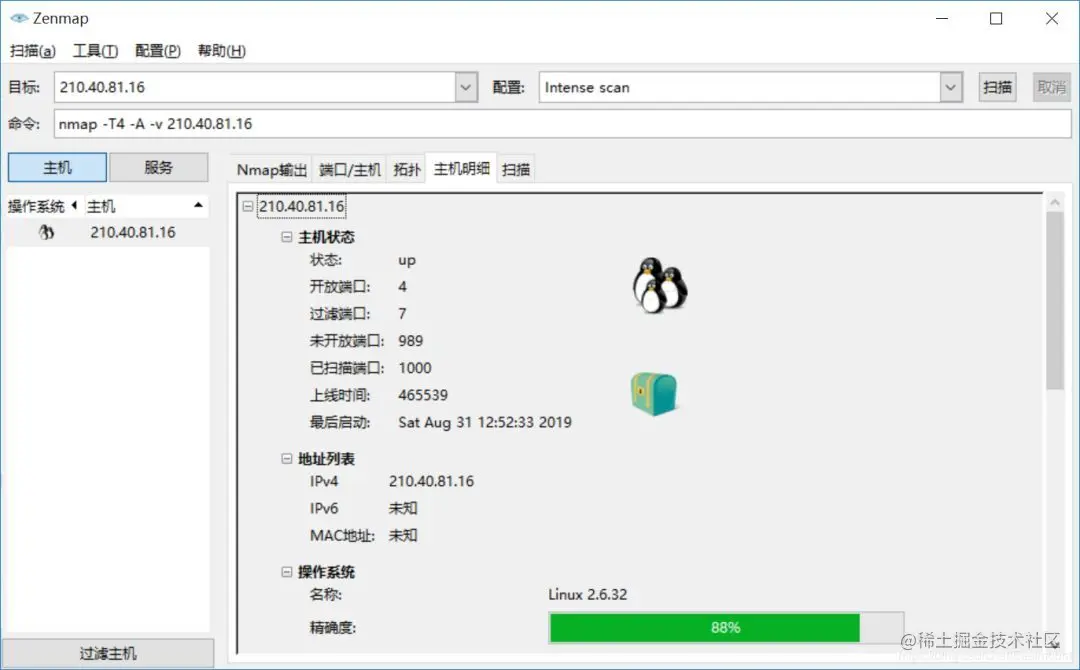Click the 取消 button
The image size is (1080, 670).
pyautogui.click(x=1052, y=87)
